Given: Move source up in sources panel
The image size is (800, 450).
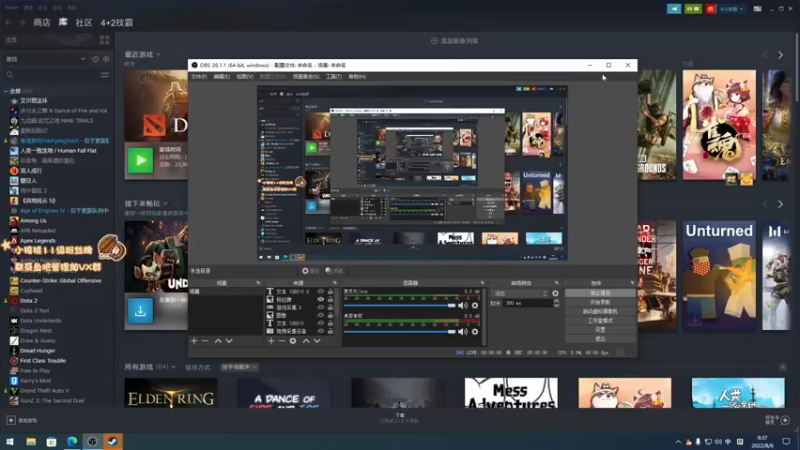Looking at the screenshot, I should point(306,341).
